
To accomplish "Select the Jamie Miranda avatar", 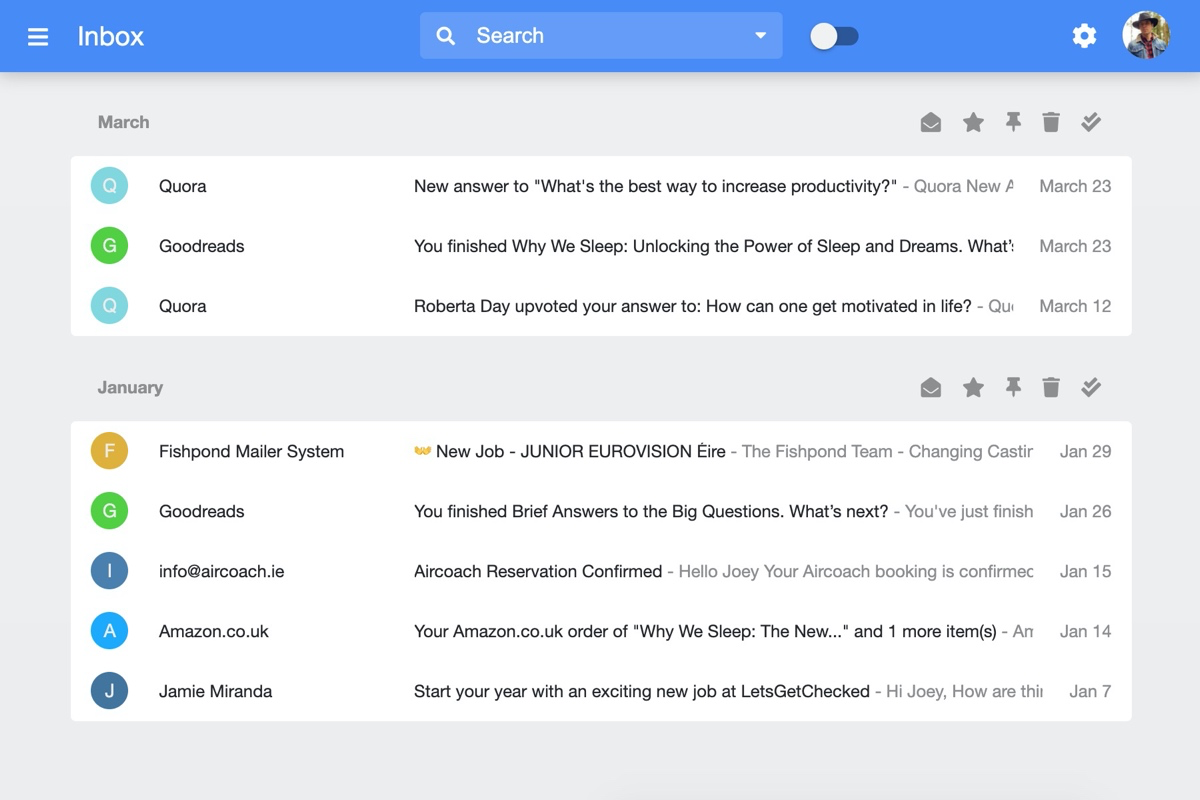I will point(109,691).
